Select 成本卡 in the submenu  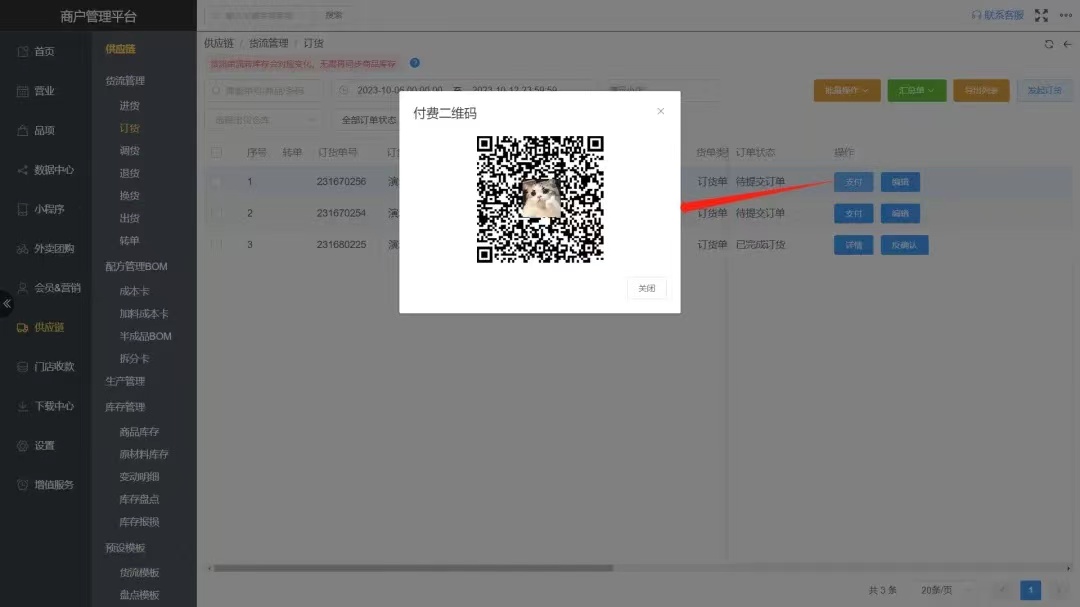[134, 291]
